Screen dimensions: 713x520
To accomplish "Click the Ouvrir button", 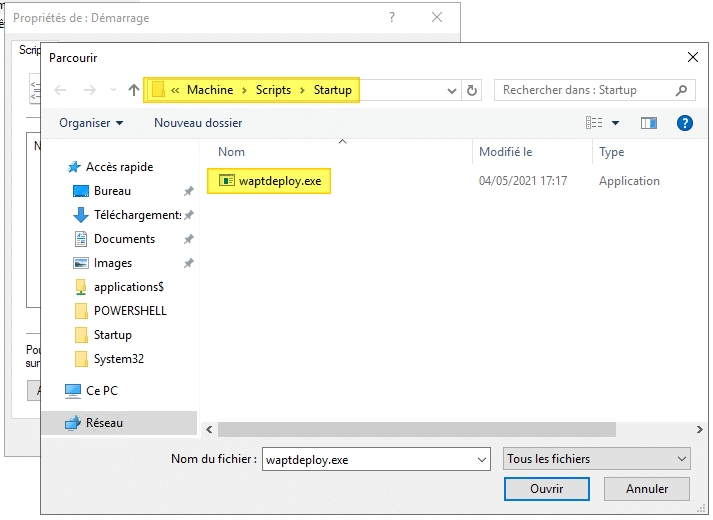I will tap(547, 489).
